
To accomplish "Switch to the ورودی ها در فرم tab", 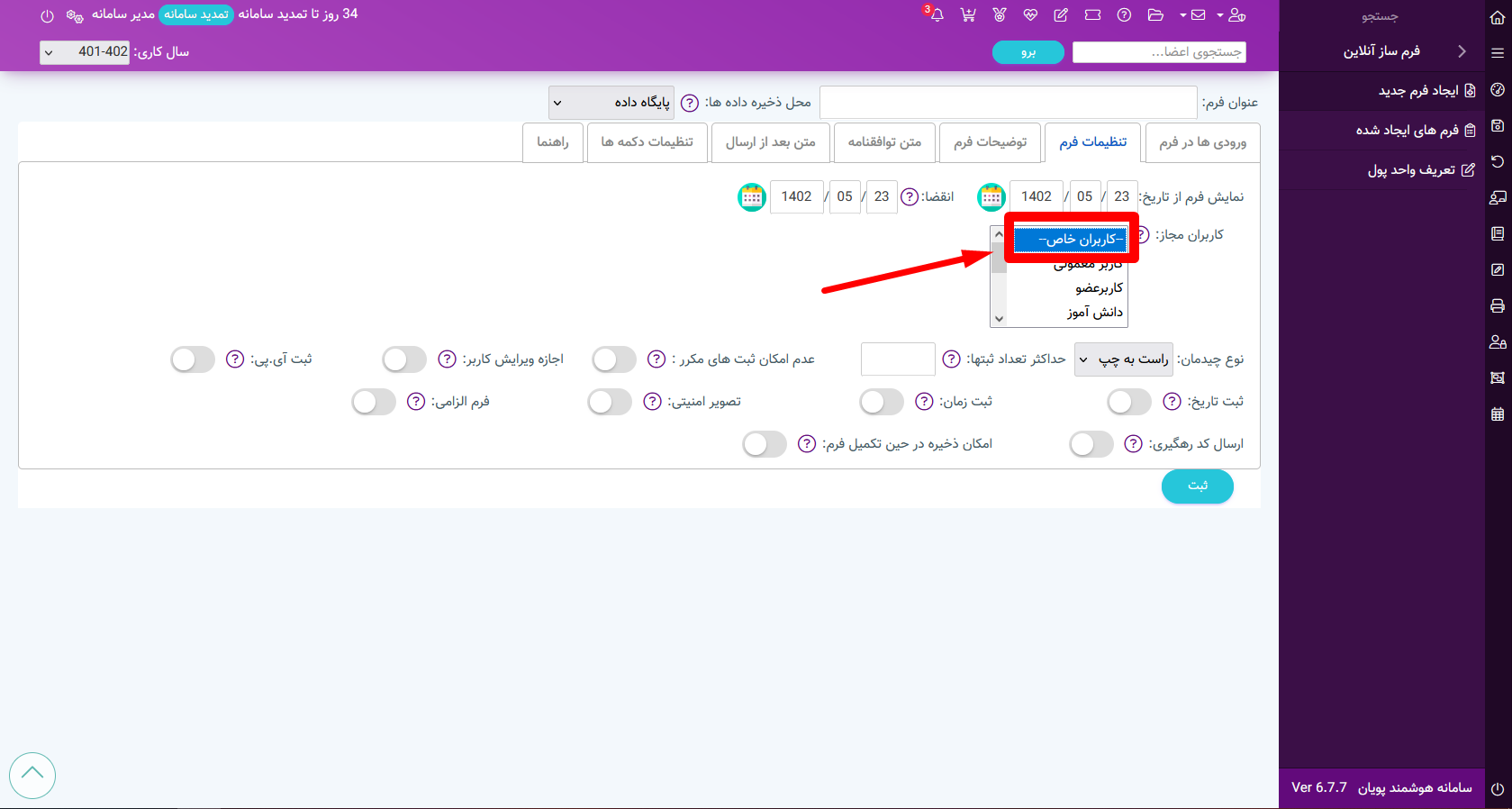I will 1202,142.
